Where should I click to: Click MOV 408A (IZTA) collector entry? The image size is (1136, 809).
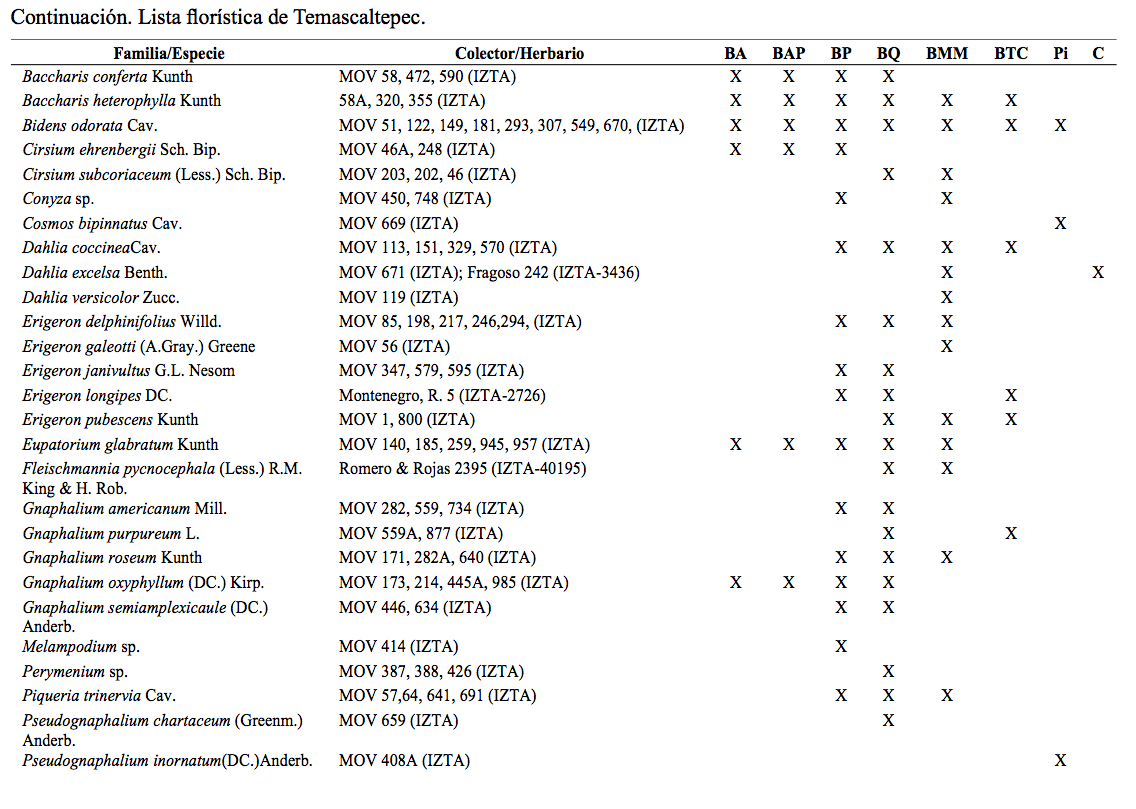404,761
